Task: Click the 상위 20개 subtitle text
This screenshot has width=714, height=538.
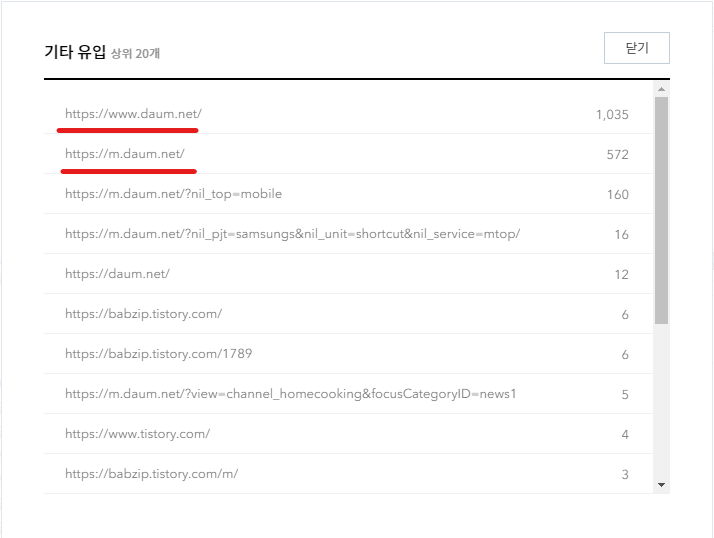Action: point(135,53)
